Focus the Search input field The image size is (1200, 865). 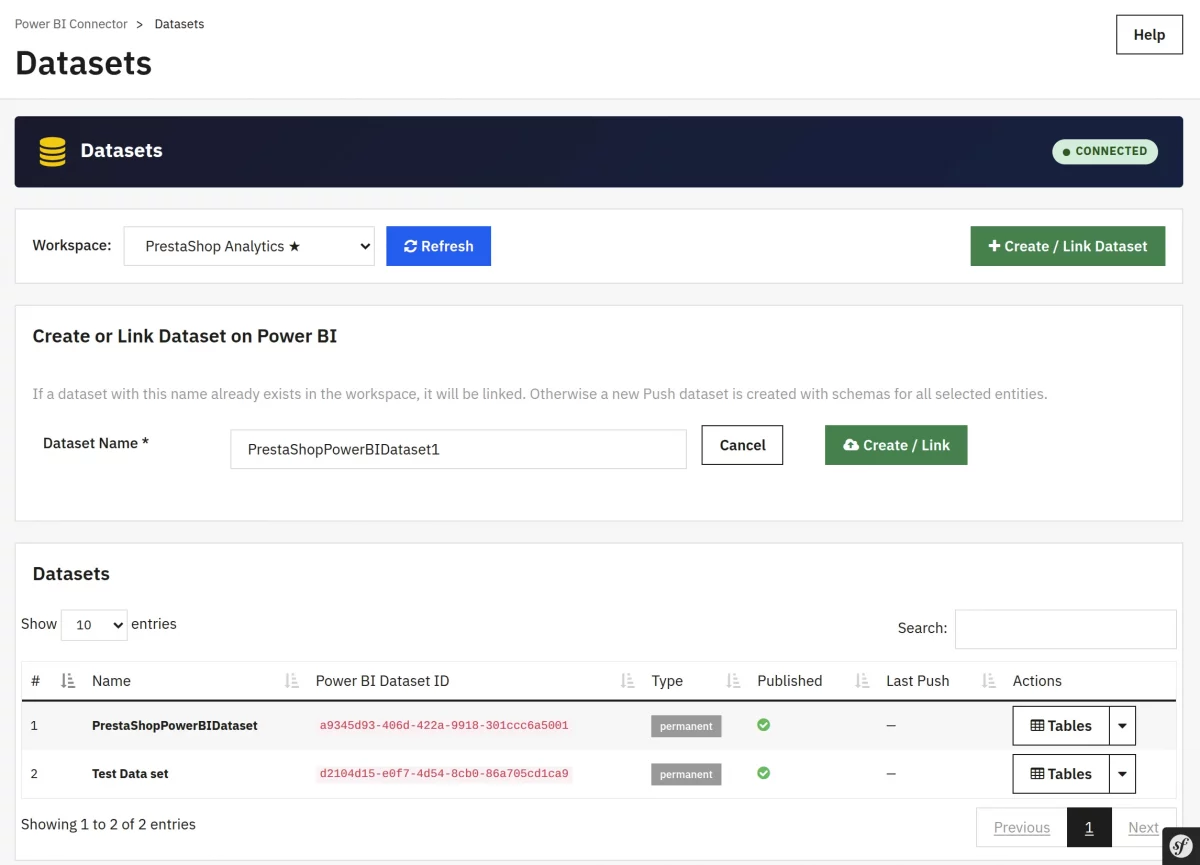[x=1065, y=629]
